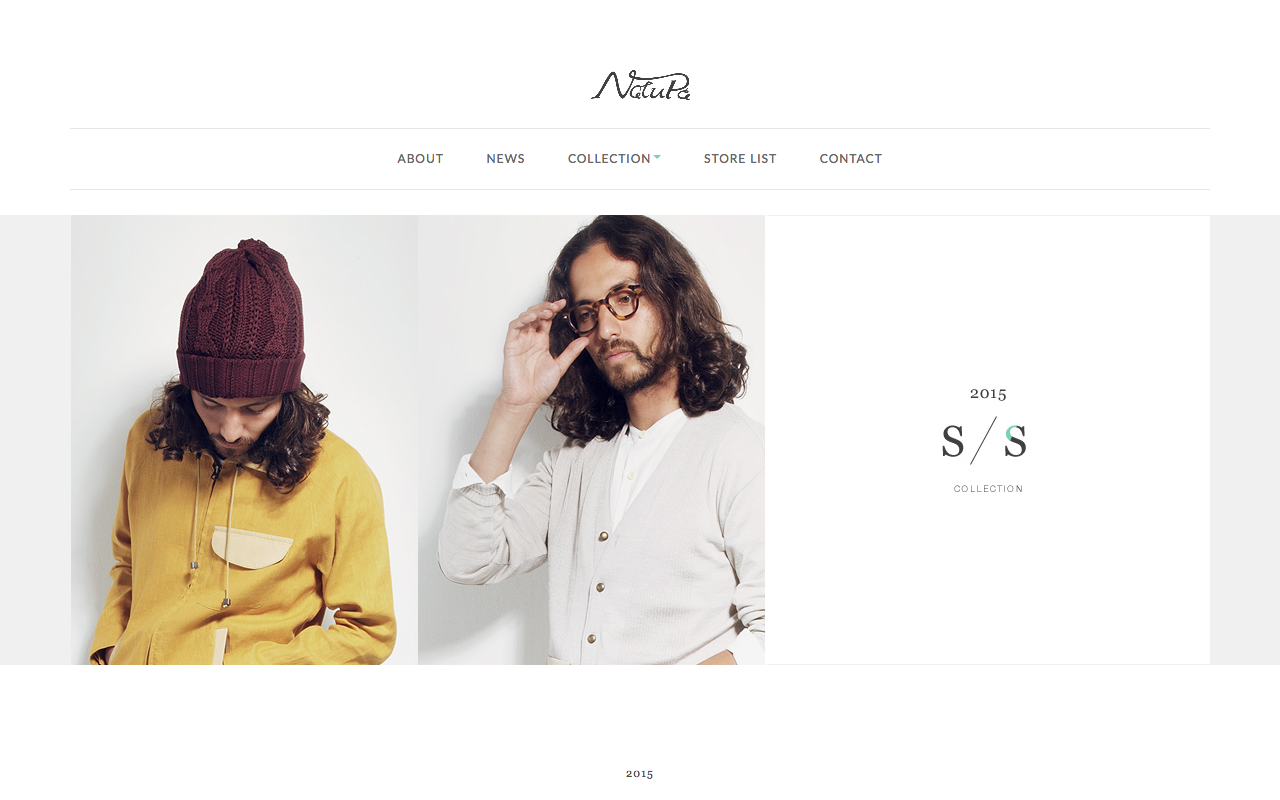Select the photo of man in yellow pullover
The width and height of the screenshot is (1280, 800).
244,440
